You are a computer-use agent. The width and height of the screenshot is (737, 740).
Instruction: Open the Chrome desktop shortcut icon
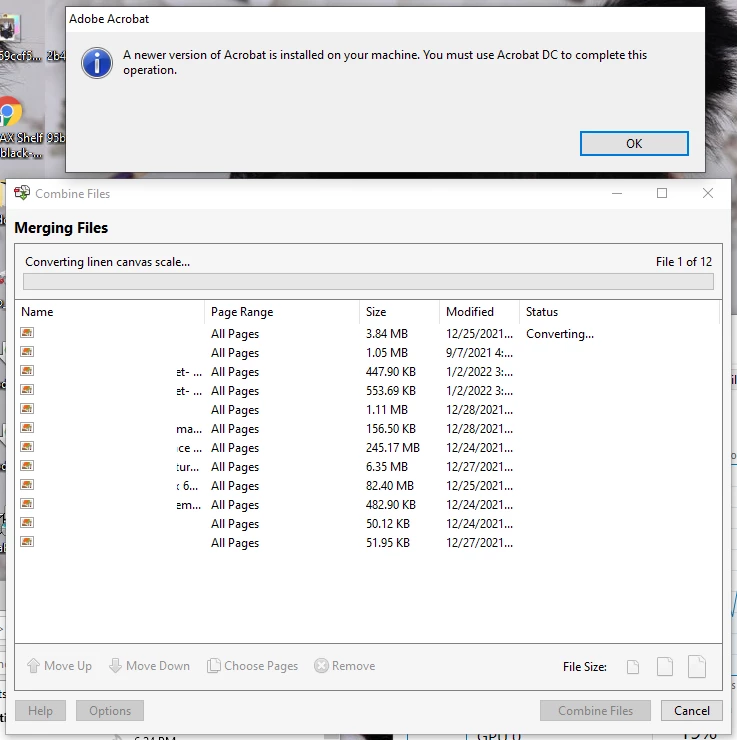click(x=11, y=112)
